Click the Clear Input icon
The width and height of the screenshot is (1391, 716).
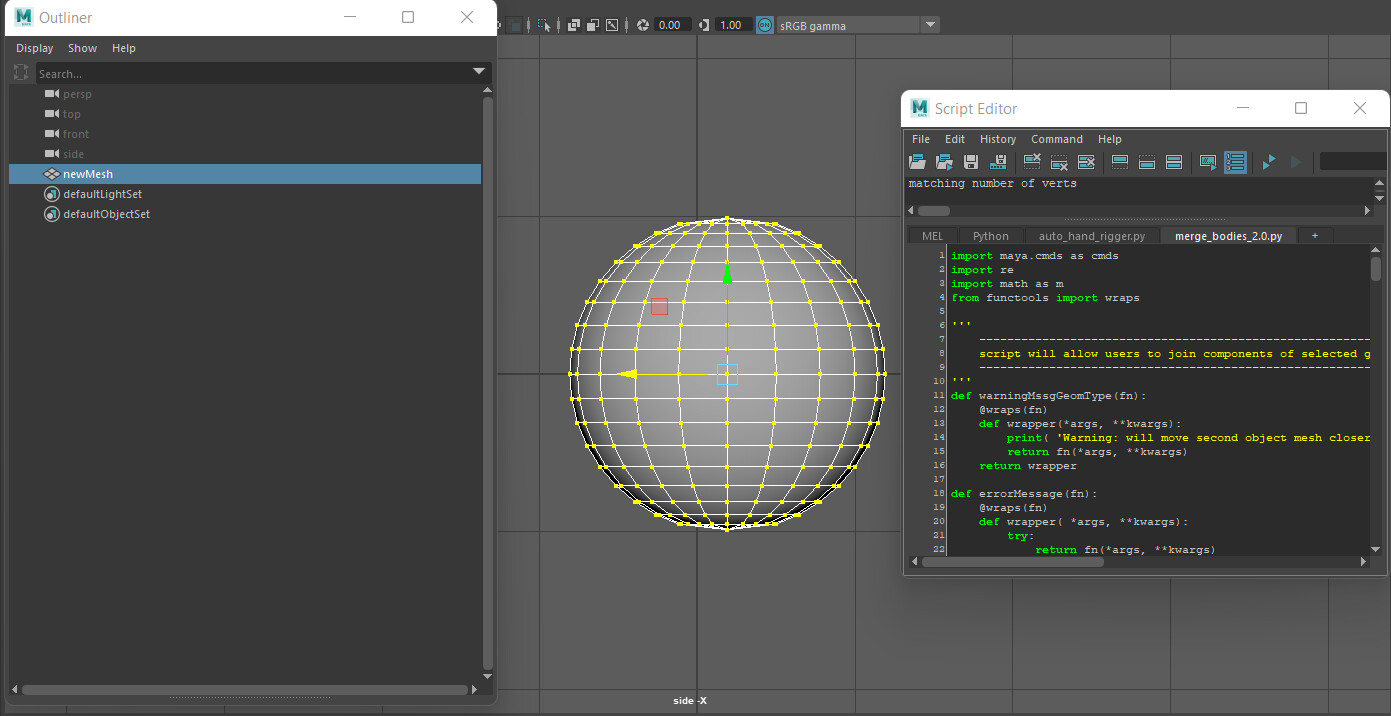pos(1059,161)
